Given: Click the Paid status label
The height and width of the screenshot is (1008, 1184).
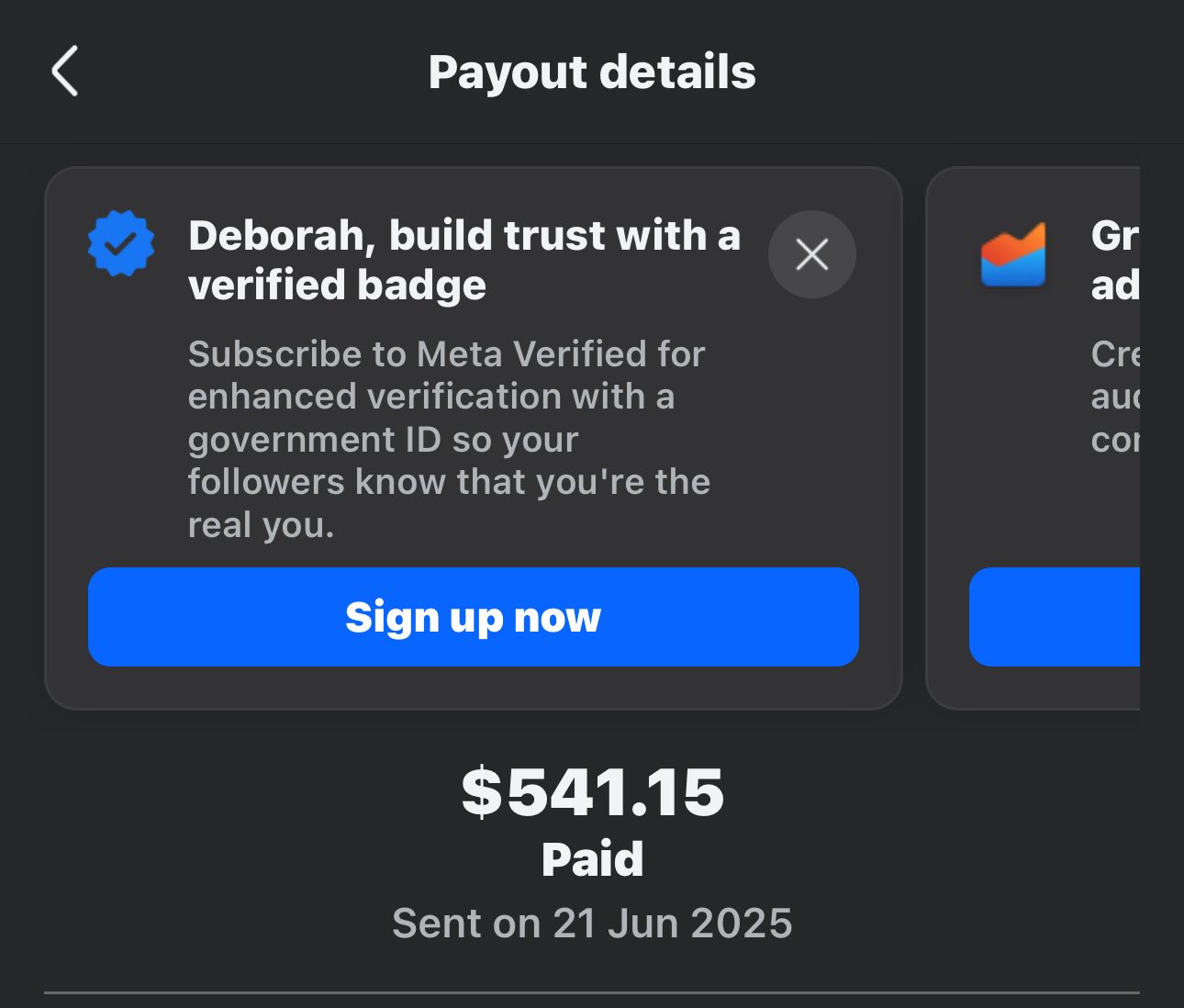Looking at the screenshot, I should click(x=592, y=859).
